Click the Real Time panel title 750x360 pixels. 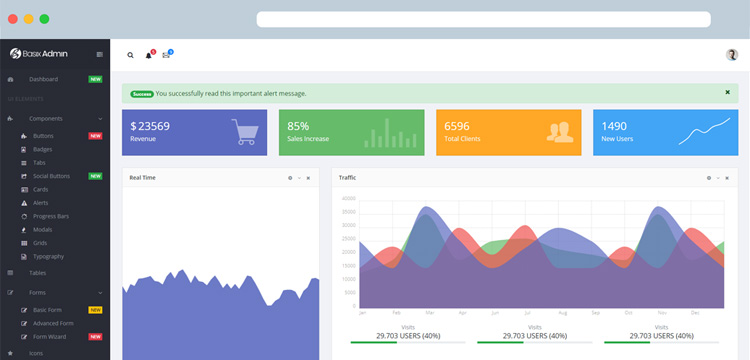coord(142,178)
